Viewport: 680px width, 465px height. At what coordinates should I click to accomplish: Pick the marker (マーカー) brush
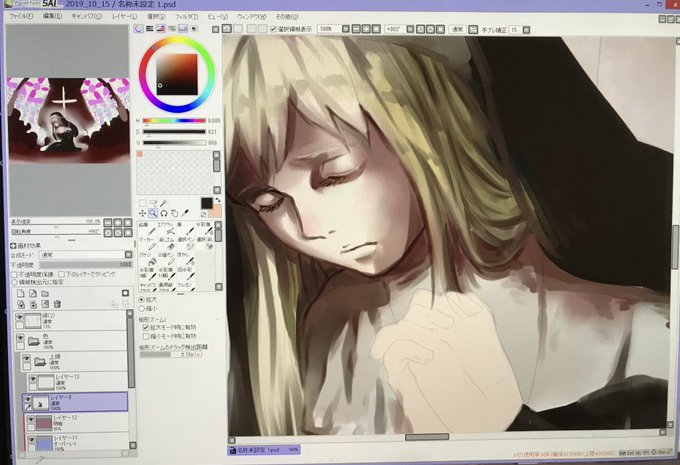(147, 244)
